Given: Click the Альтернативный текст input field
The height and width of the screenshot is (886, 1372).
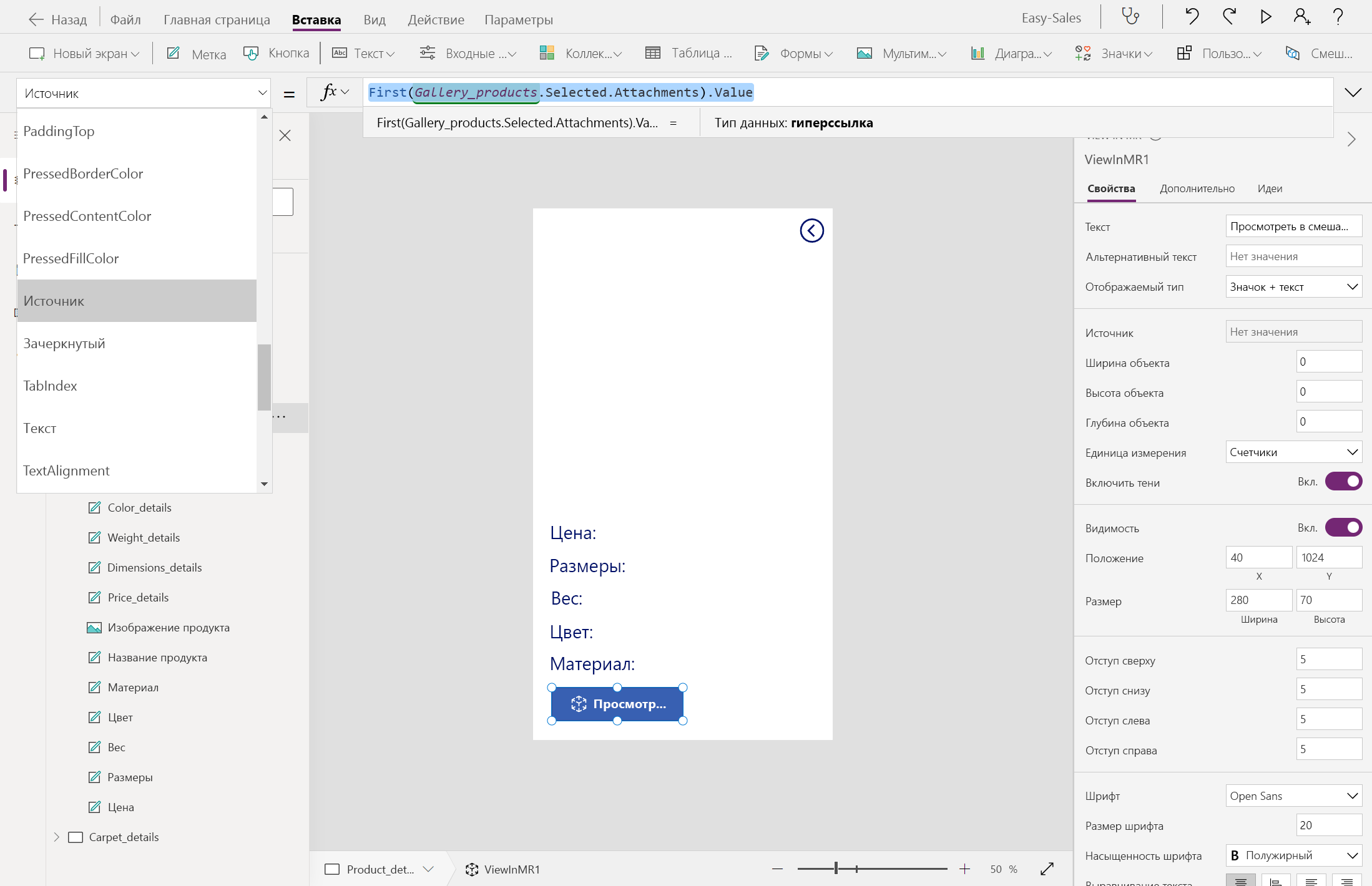Looking at the screenshot, I should click(x=1293, y=256).
